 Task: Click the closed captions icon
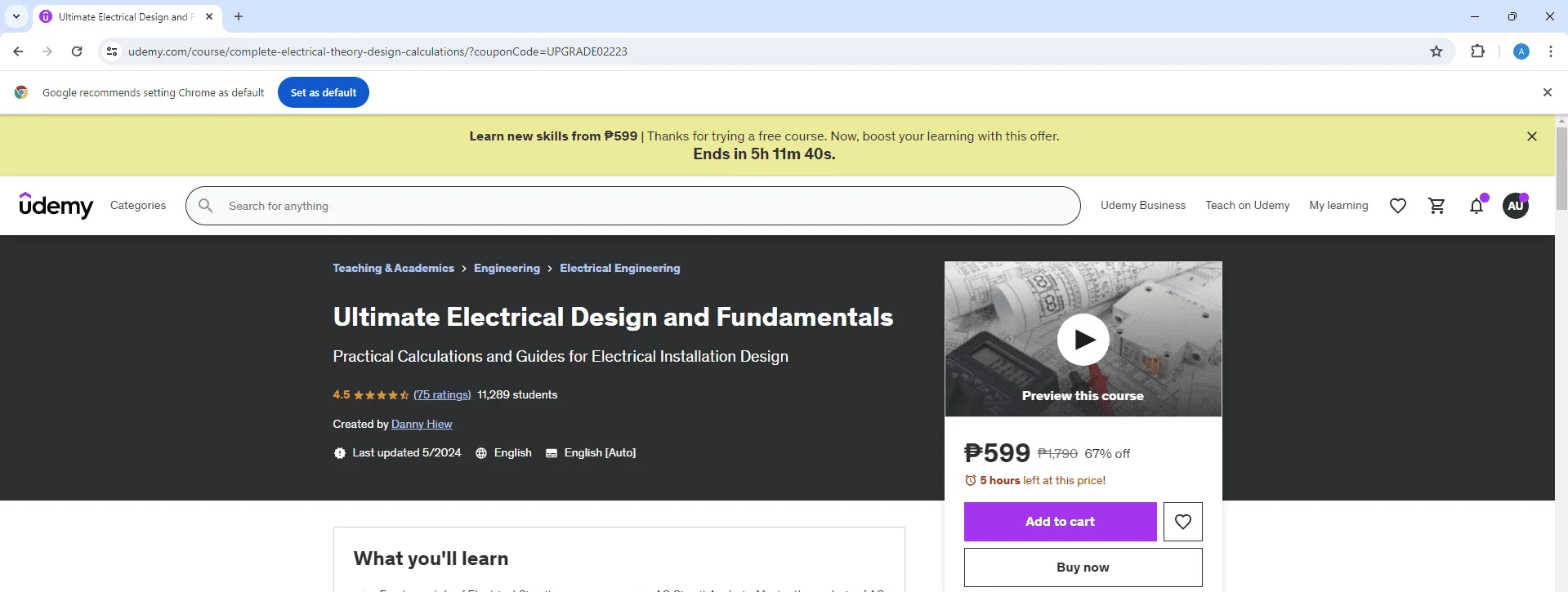click(x=552, y=453)
